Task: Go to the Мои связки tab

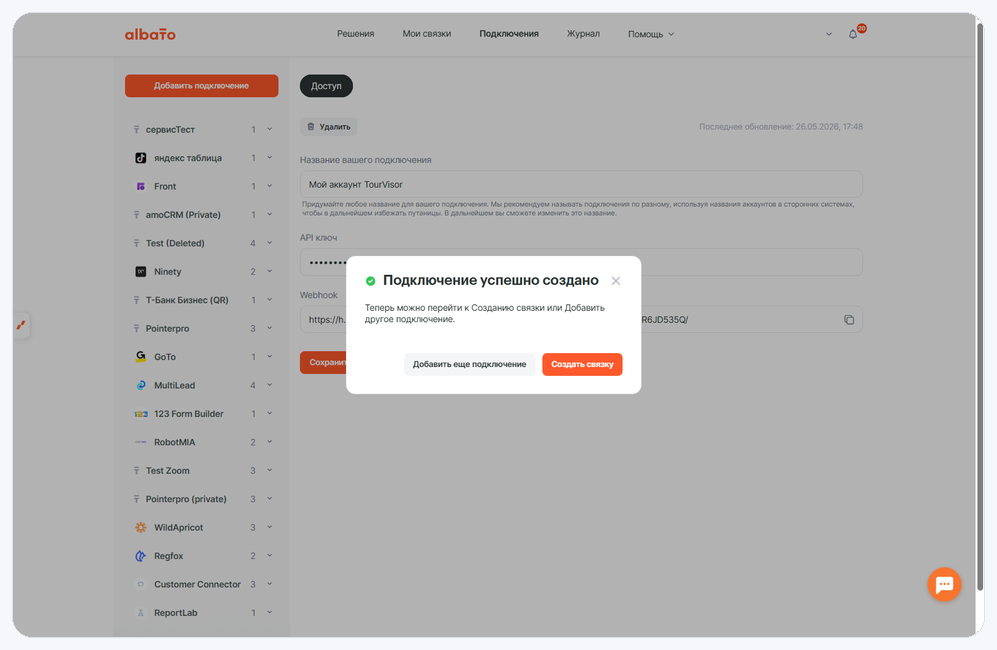Action: click(x=427, y=34)
